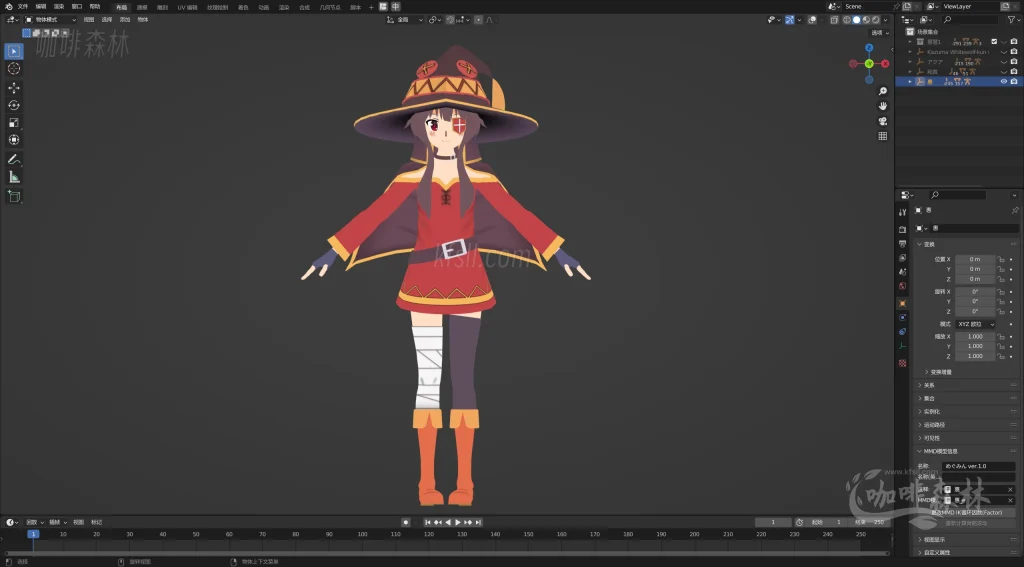Image resolution: width=1024 pixels, height=567 pixels.
Task: Click the green Y axis gizmo ball
Action: (869, 64)
